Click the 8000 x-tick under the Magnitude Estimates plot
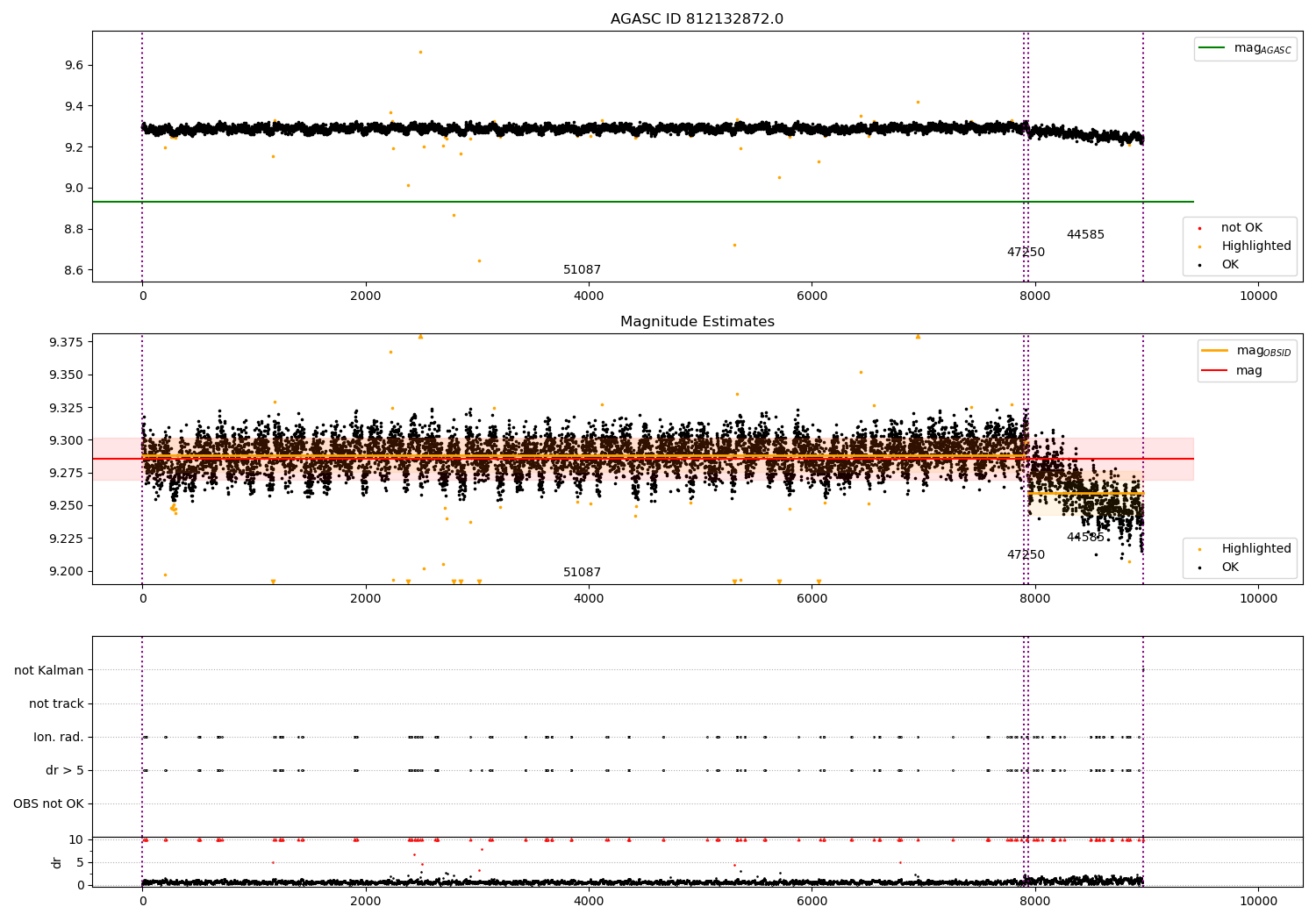 (1035, 599)
